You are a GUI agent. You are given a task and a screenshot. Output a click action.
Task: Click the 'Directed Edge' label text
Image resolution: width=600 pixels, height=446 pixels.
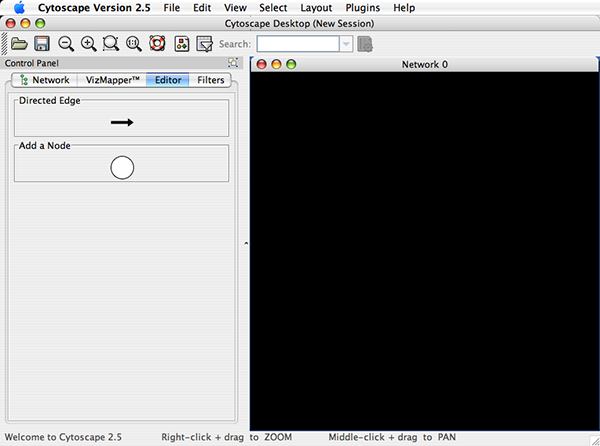[x=50, y=101]
